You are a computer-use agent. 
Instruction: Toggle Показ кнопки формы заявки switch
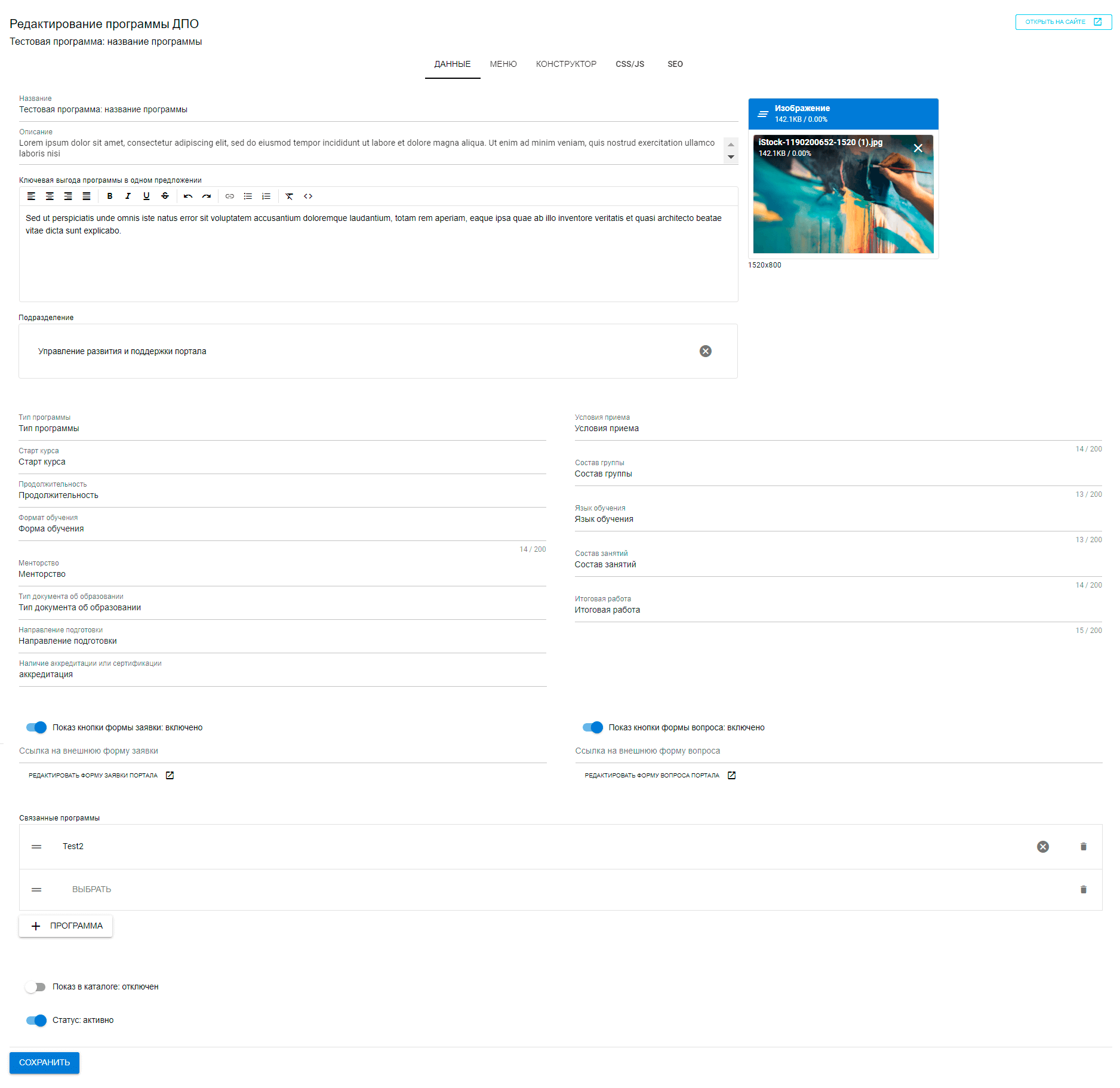[36, 727]
